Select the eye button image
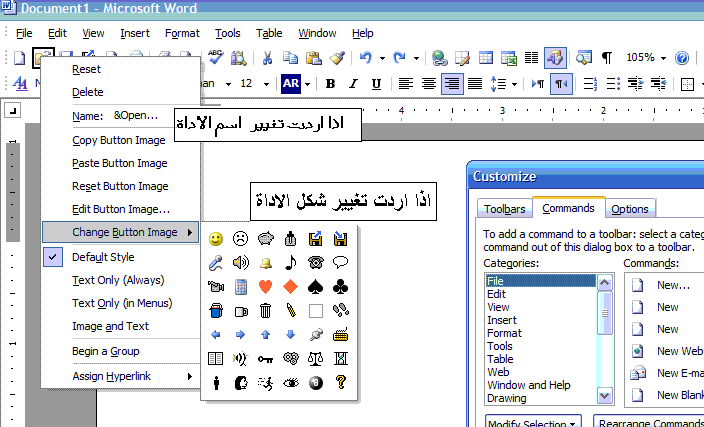This screenshot has width=704, height=427. [291, 383]
